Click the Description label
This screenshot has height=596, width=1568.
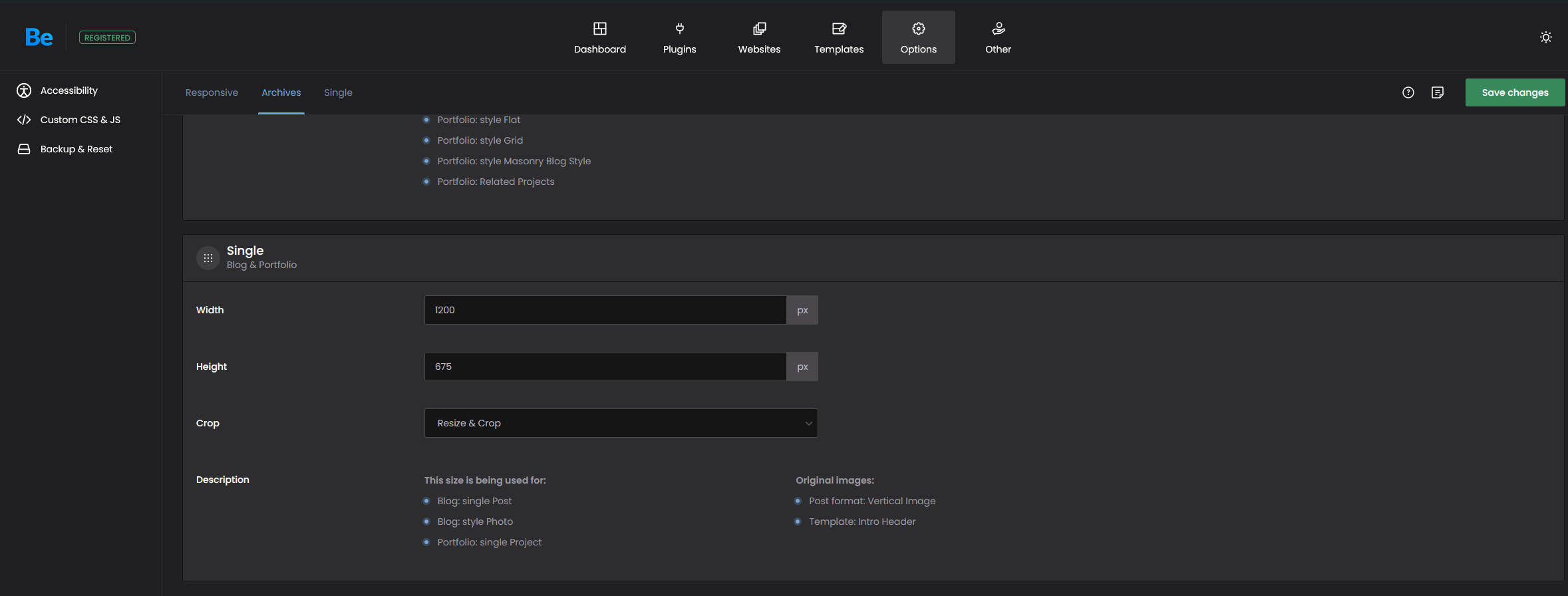coord(223,480)
